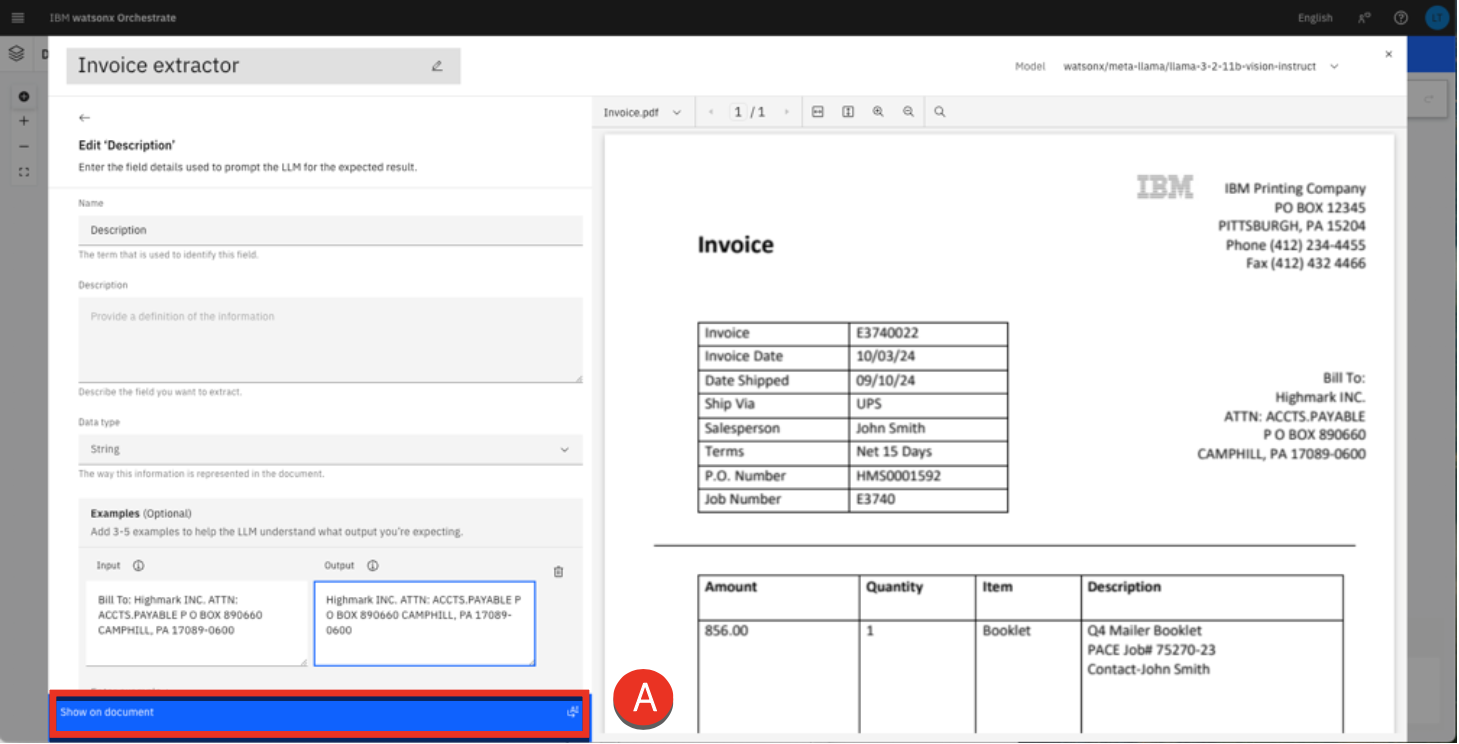The image size is (1459, 744).
Task: Zoom in on the invoice document
Action: point(878,112)
